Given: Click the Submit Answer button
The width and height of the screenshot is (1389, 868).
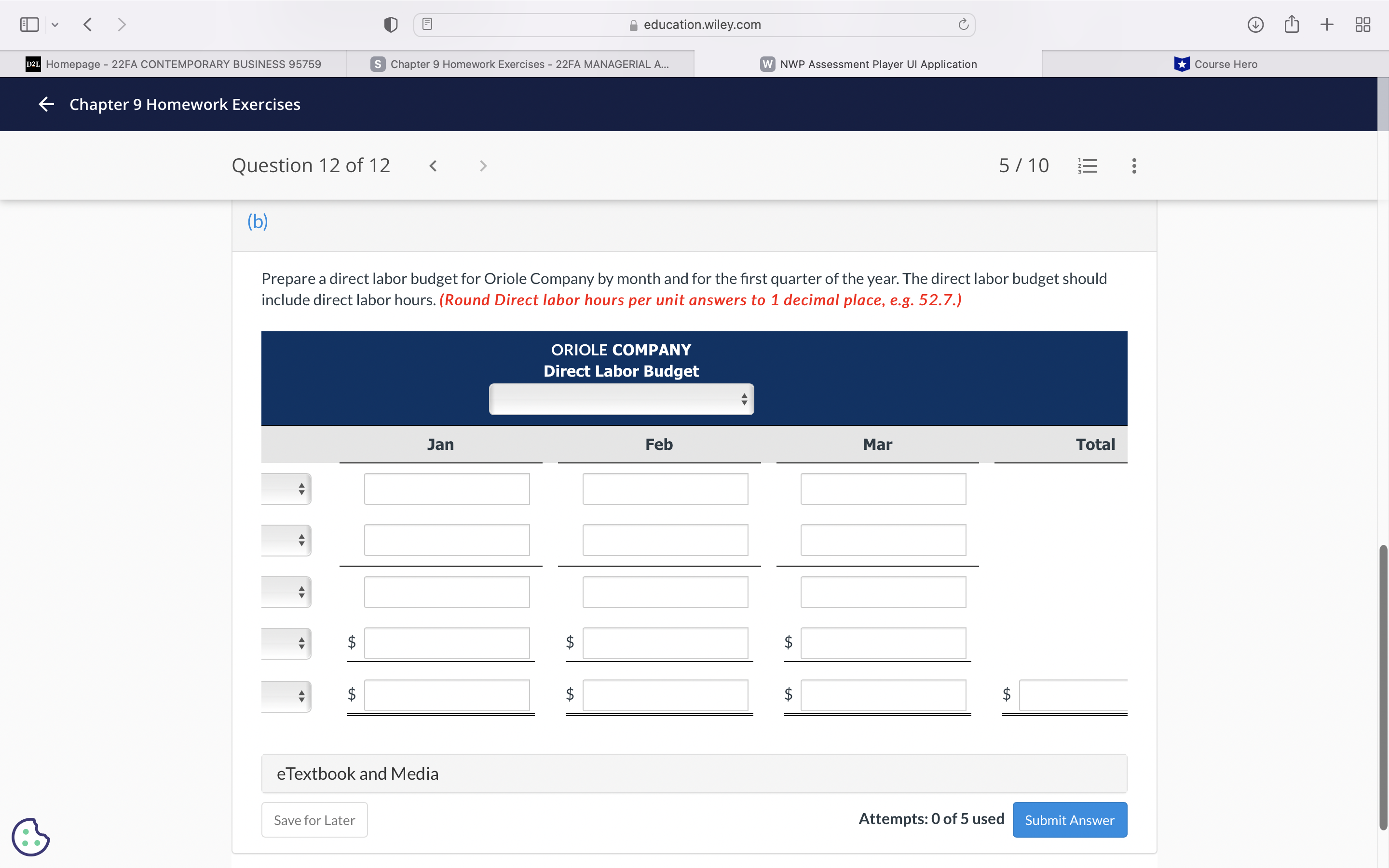Looking at the screenshot, I should 1070,819.
